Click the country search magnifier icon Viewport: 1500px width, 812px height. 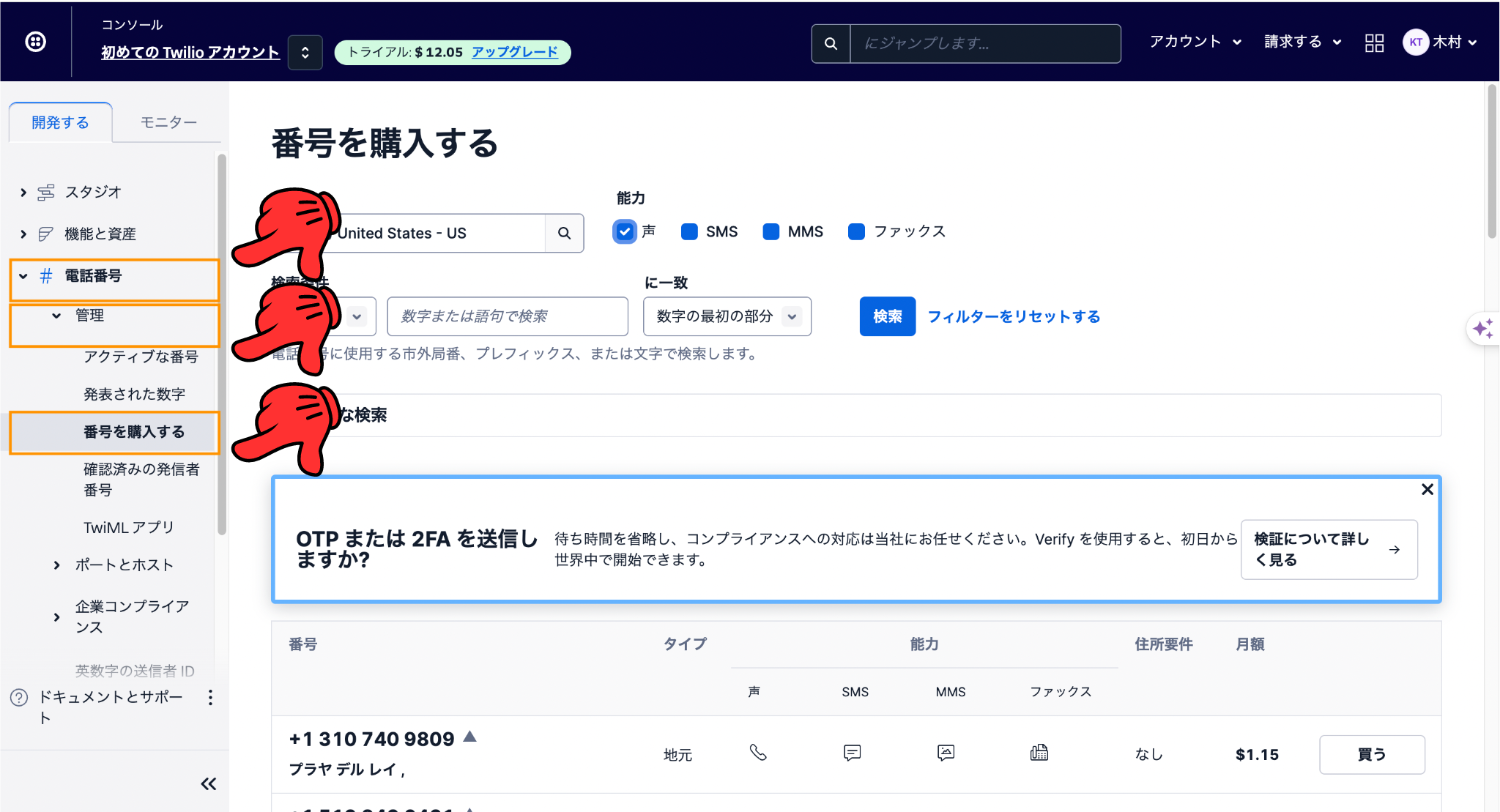tap(564, 233)
